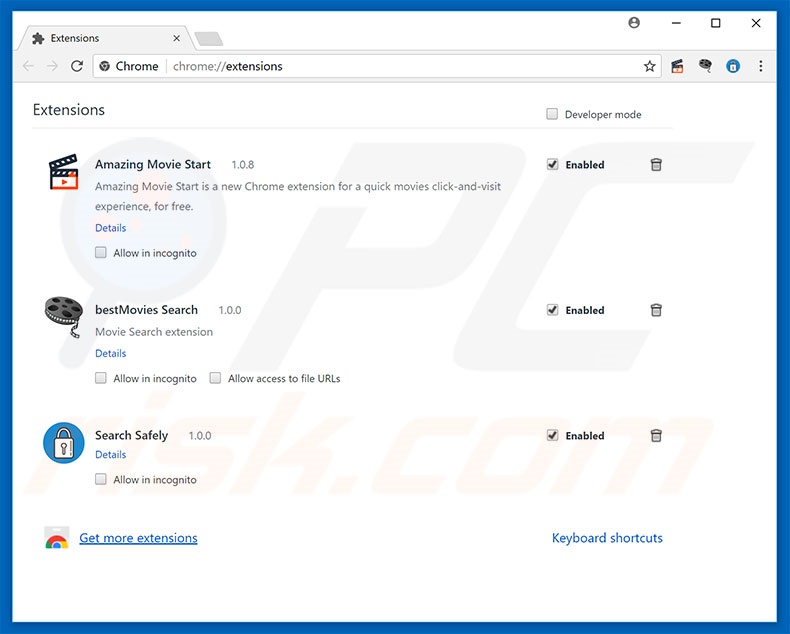Viewport: 790px width, 634px height.
Task: Click the Amazing Movie Start clapperboard icon
Action: pyautogui.click(x=63, y=172)
